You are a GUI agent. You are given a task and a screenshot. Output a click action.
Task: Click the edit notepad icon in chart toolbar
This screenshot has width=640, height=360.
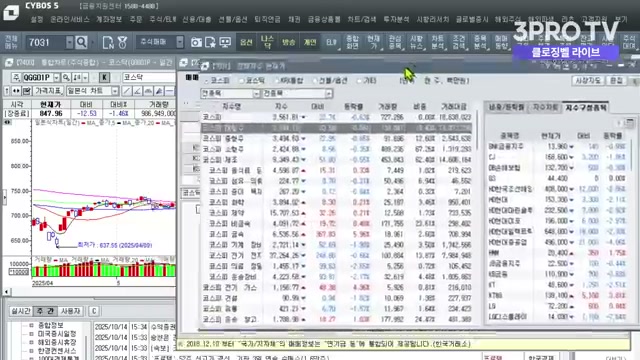(x=27, y=91)
